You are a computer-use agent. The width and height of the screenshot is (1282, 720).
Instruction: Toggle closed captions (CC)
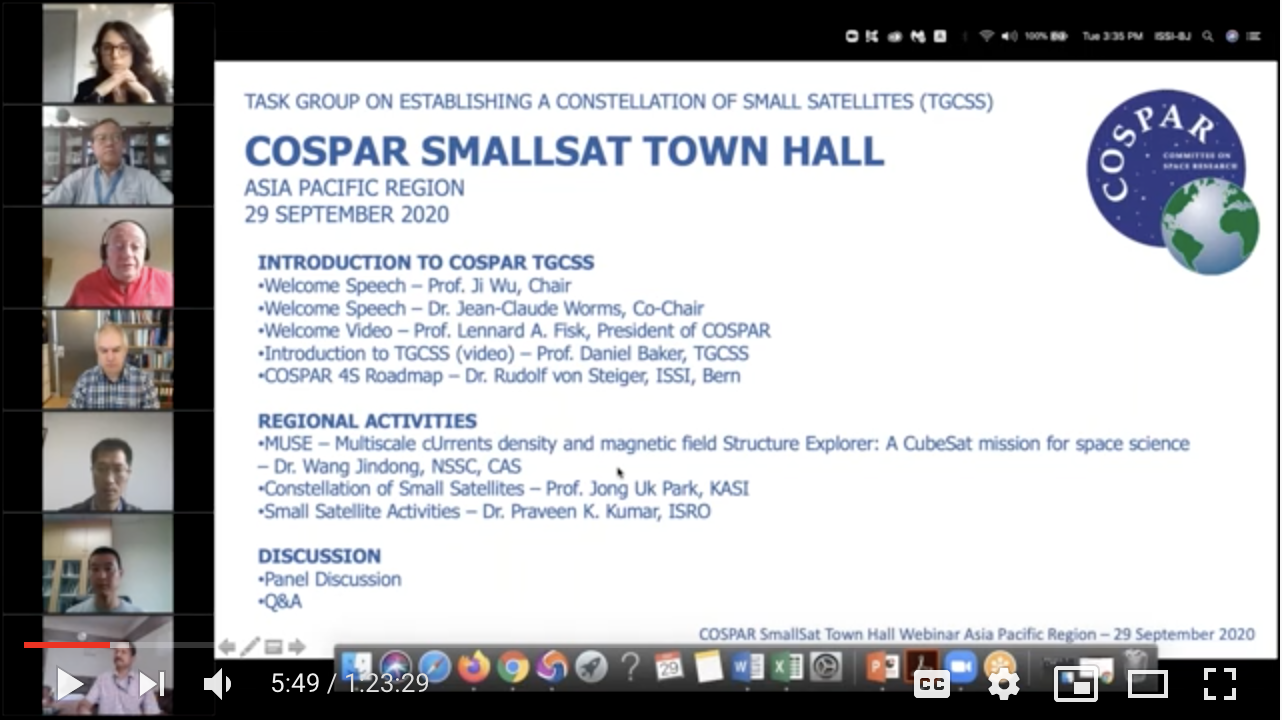932,684
